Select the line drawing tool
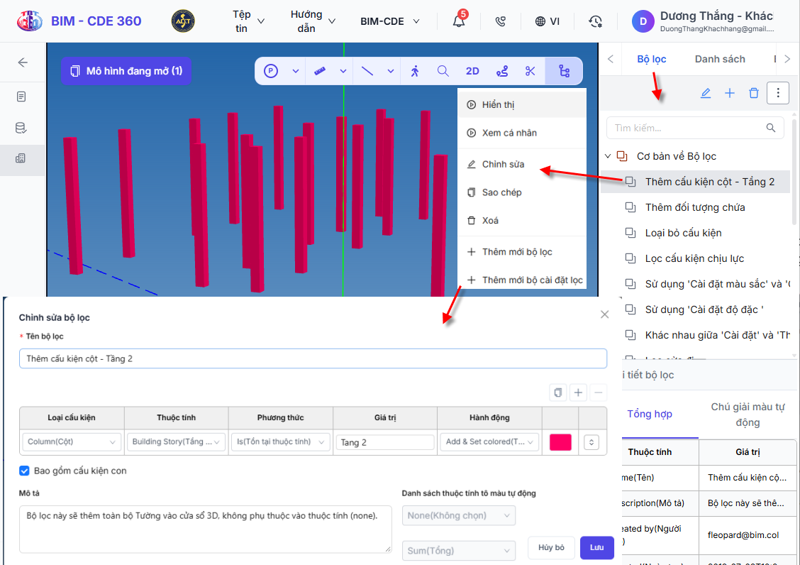This screenshot has height=565, width=800. click(367, 71)
